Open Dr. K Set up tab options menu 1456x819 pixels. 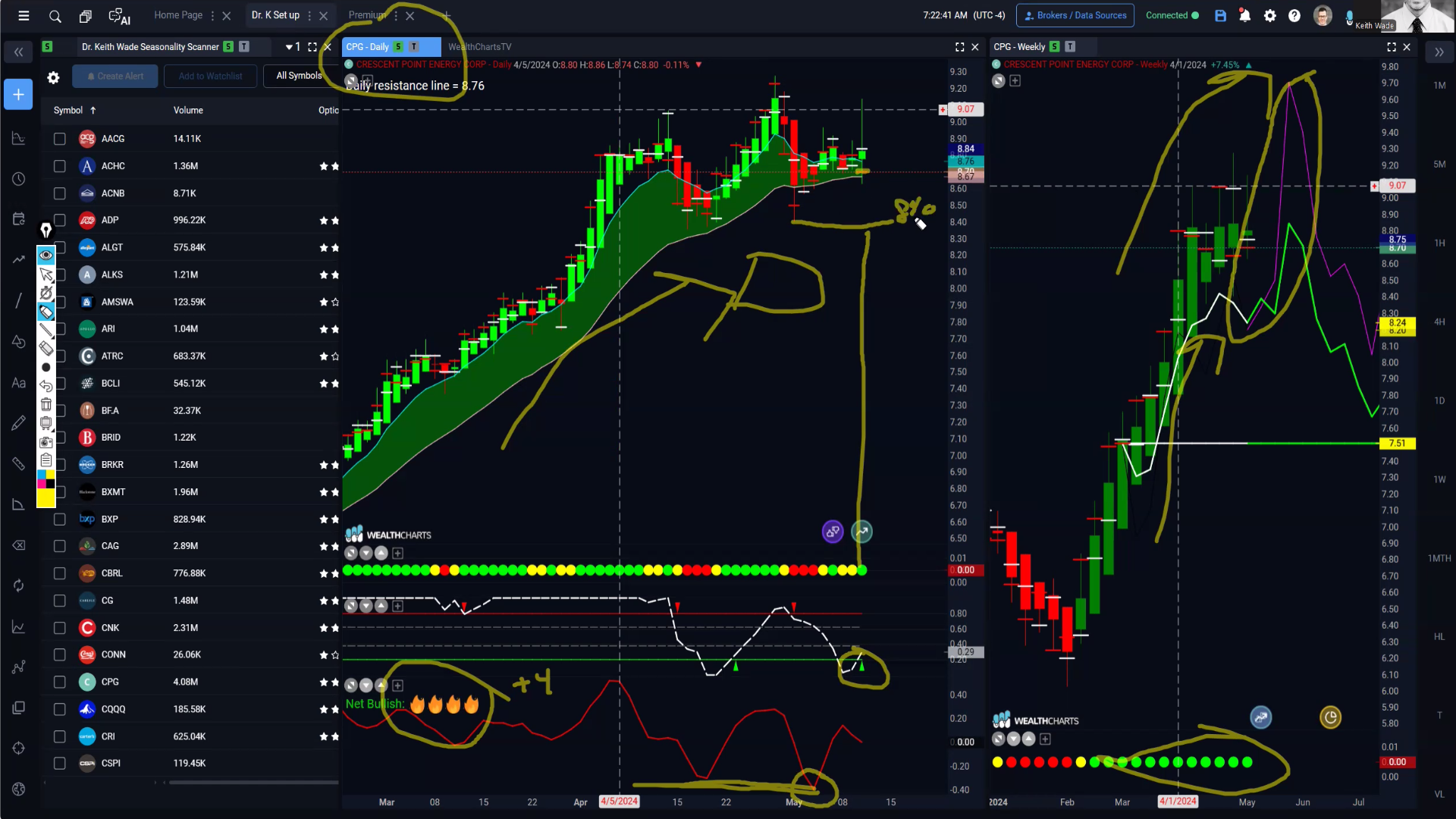coord(309,16)
